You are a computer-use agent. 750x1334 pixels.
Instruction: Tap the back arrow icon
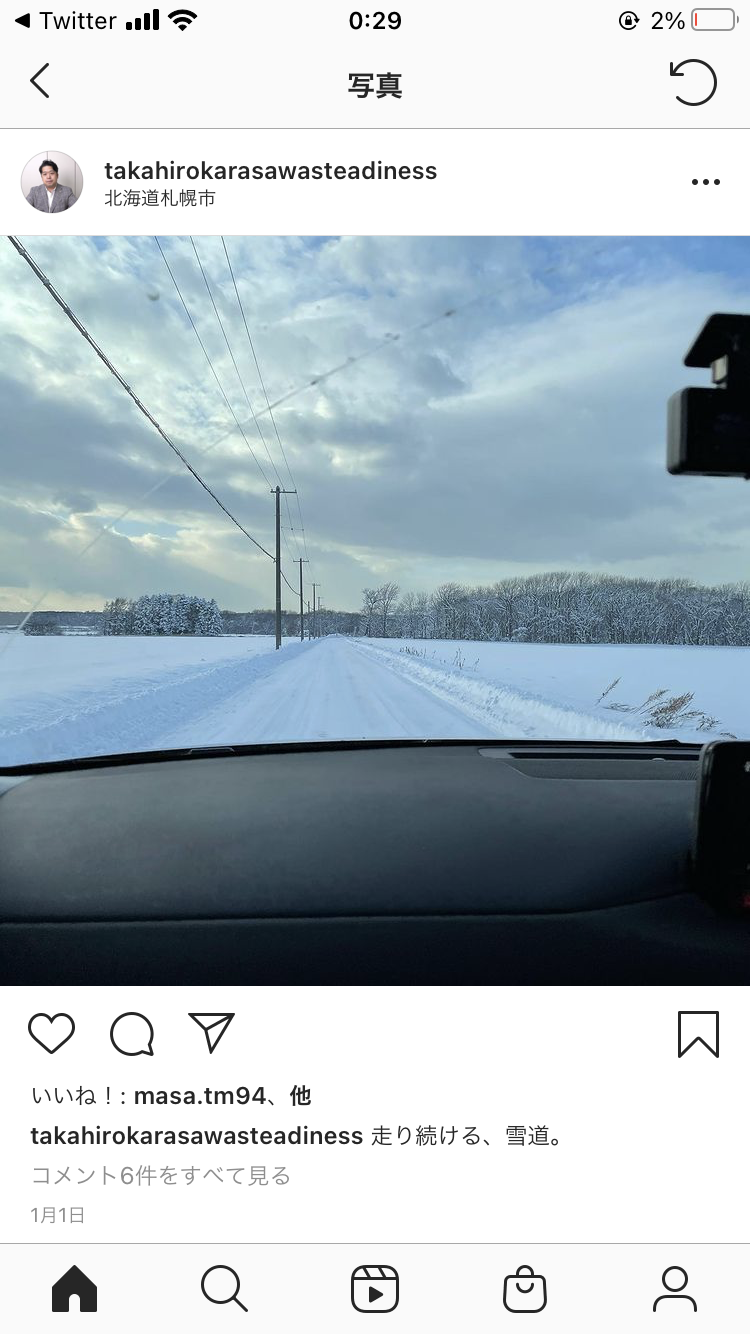point(40,81)
